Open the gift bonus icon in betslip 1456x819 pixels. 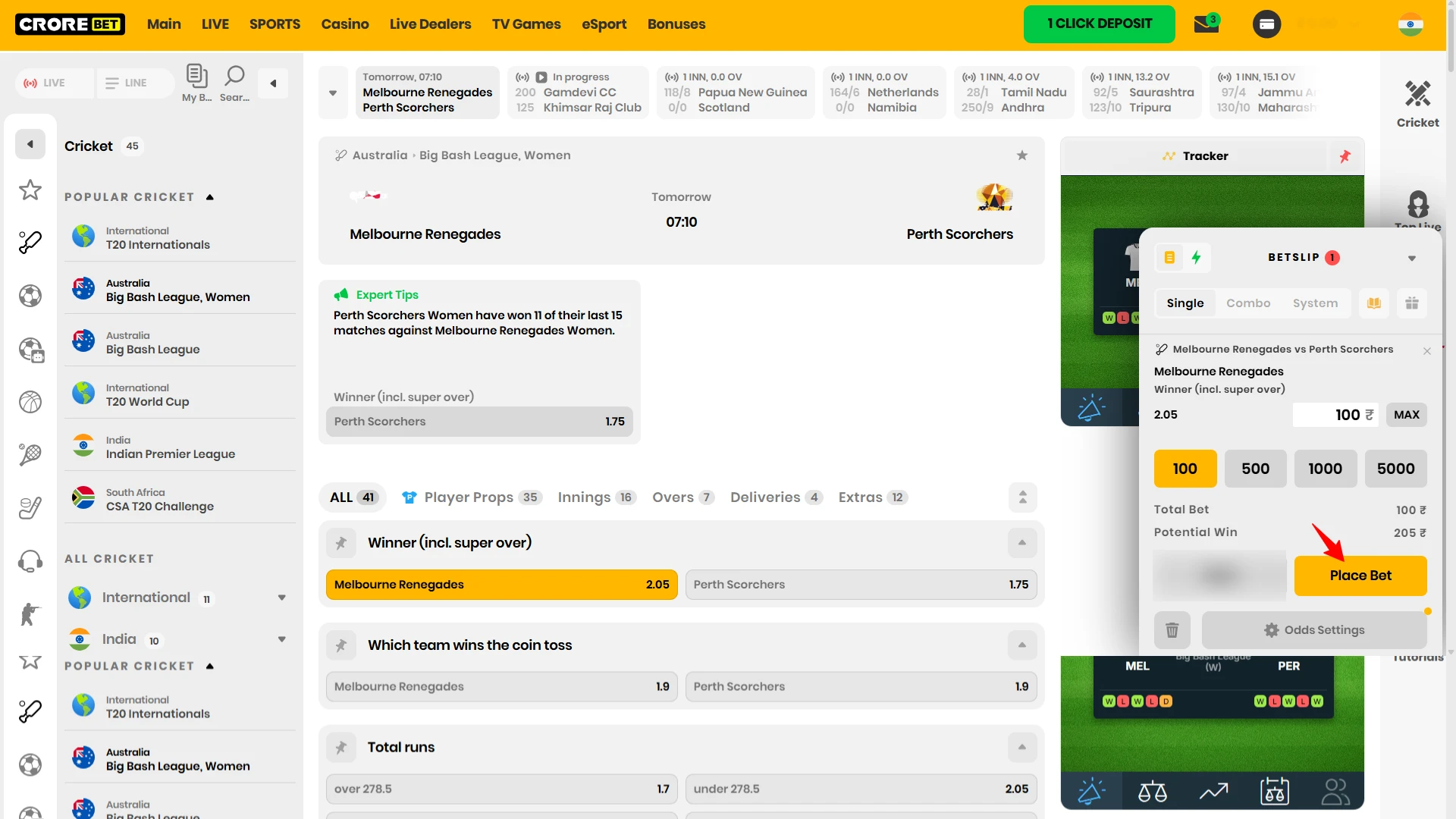[x=1412, y=303]
